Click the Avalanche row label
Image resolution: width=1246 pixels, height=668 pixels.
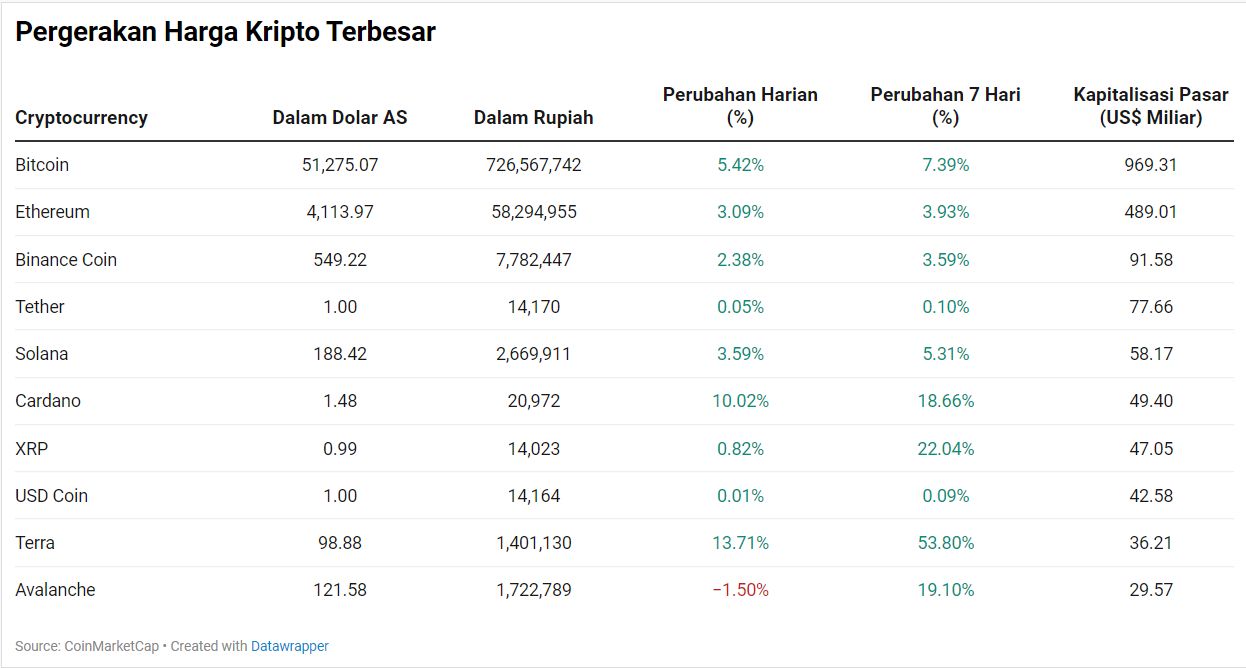[55, 590]
